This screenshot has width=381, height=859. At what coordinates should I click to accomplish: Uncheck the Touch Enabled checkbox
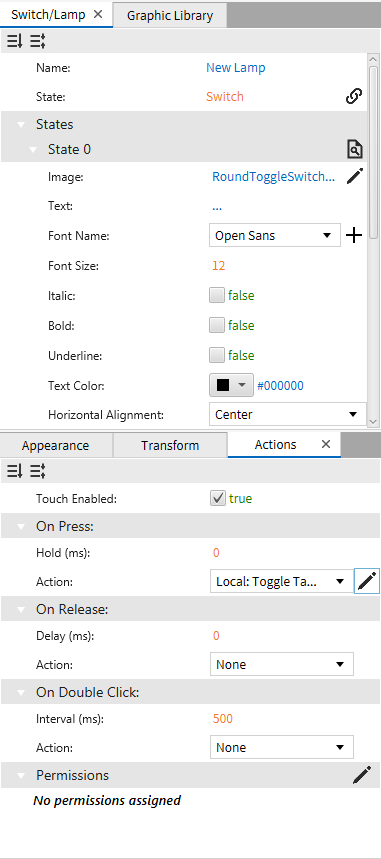218,499
